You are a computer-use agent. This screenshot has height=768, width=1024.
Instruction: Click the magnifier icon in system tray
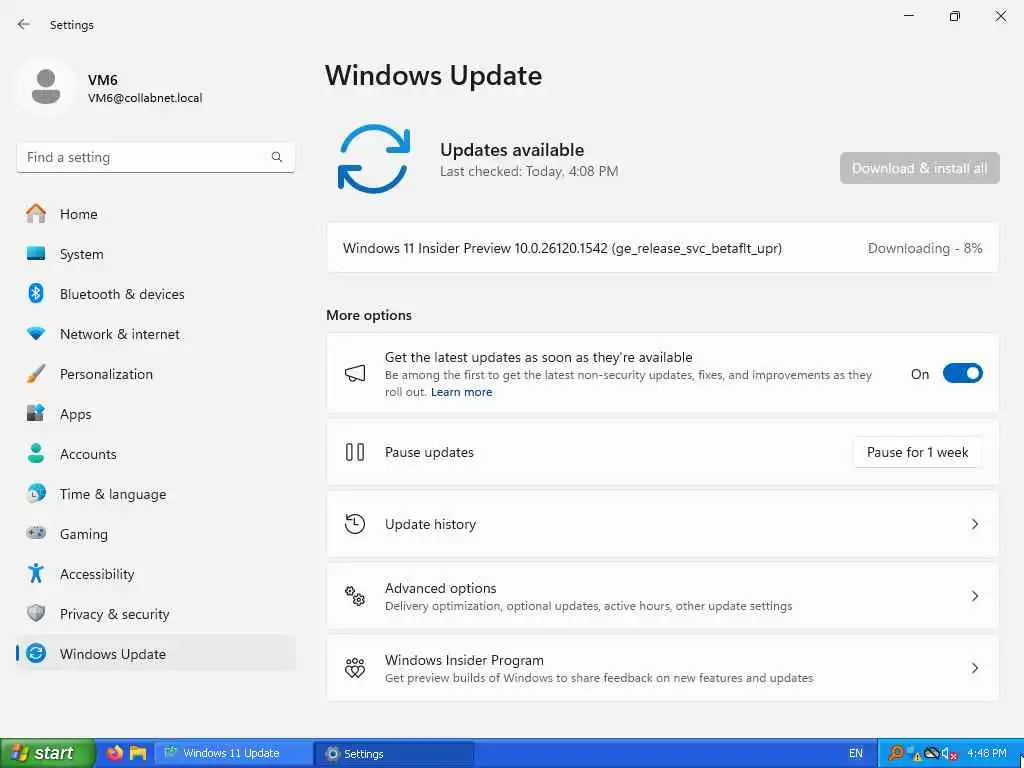pos(897,754)
